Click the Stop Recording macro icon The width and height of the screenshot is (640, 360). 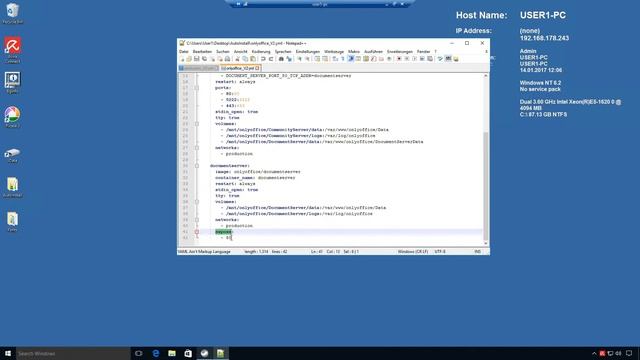tap(407, 59)
